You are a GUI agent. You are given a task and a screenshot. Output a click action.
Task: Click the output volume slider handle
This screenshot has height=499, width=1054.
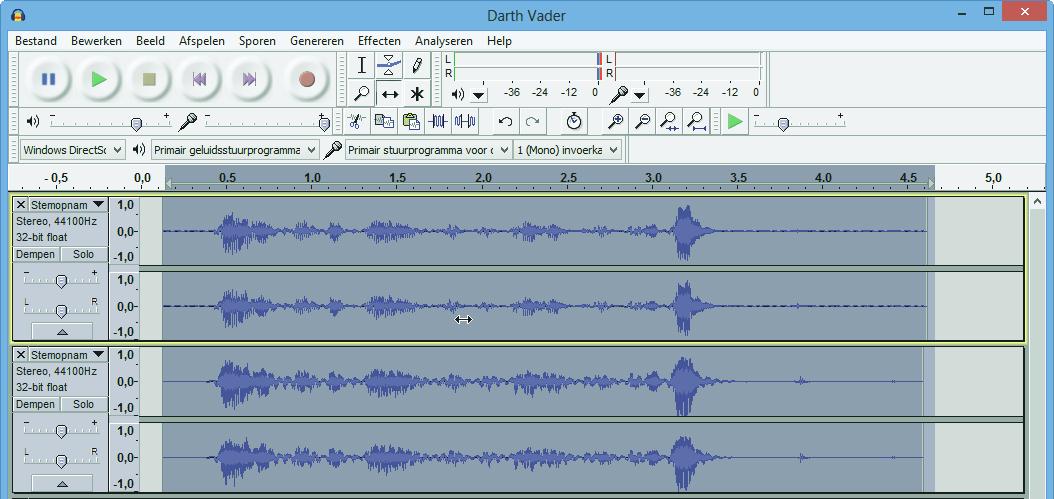[x=136, y=124]
